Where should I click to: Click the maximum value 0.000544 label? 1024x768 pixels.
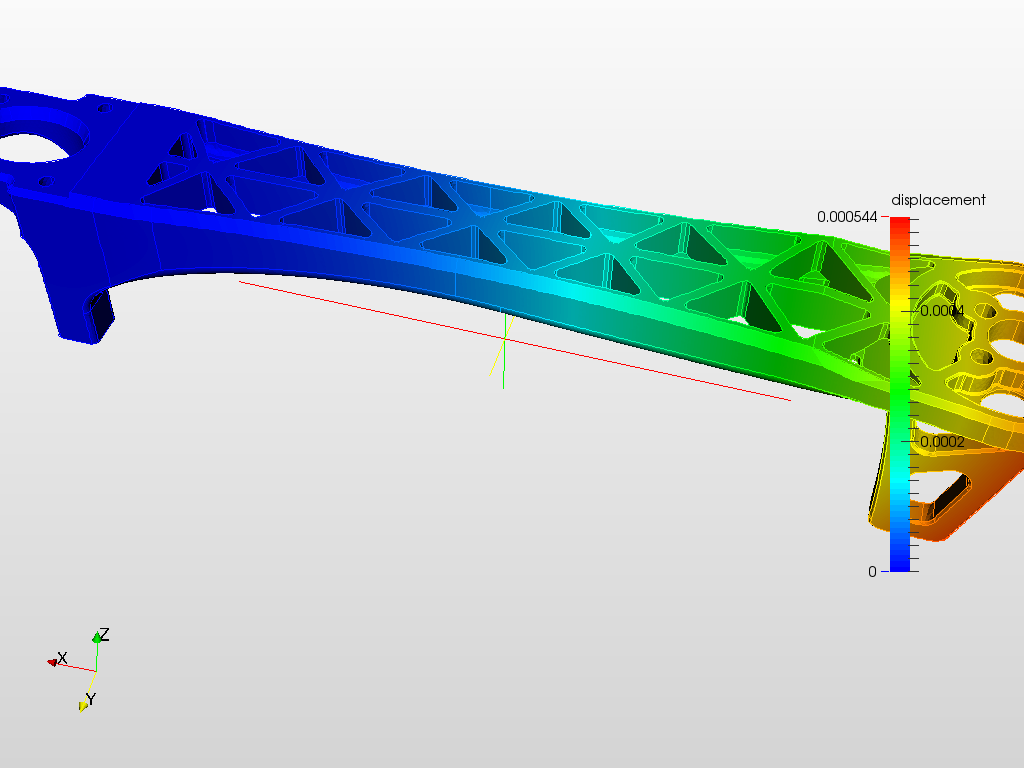click(x=847, y=217)
